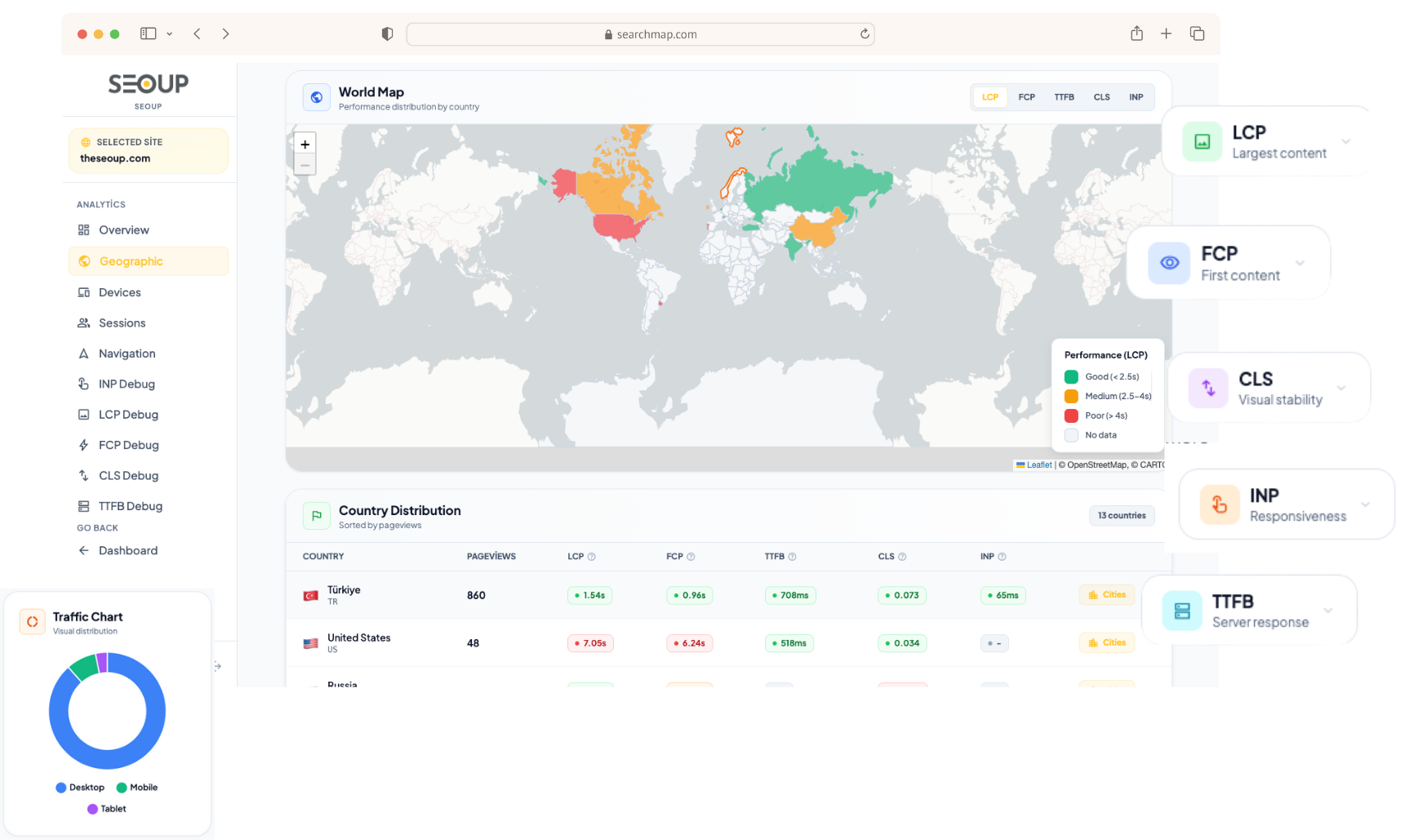This screenshot has width=1405, height=840.
Task: Switch map metric to FCP
Action: [1026, 97]
